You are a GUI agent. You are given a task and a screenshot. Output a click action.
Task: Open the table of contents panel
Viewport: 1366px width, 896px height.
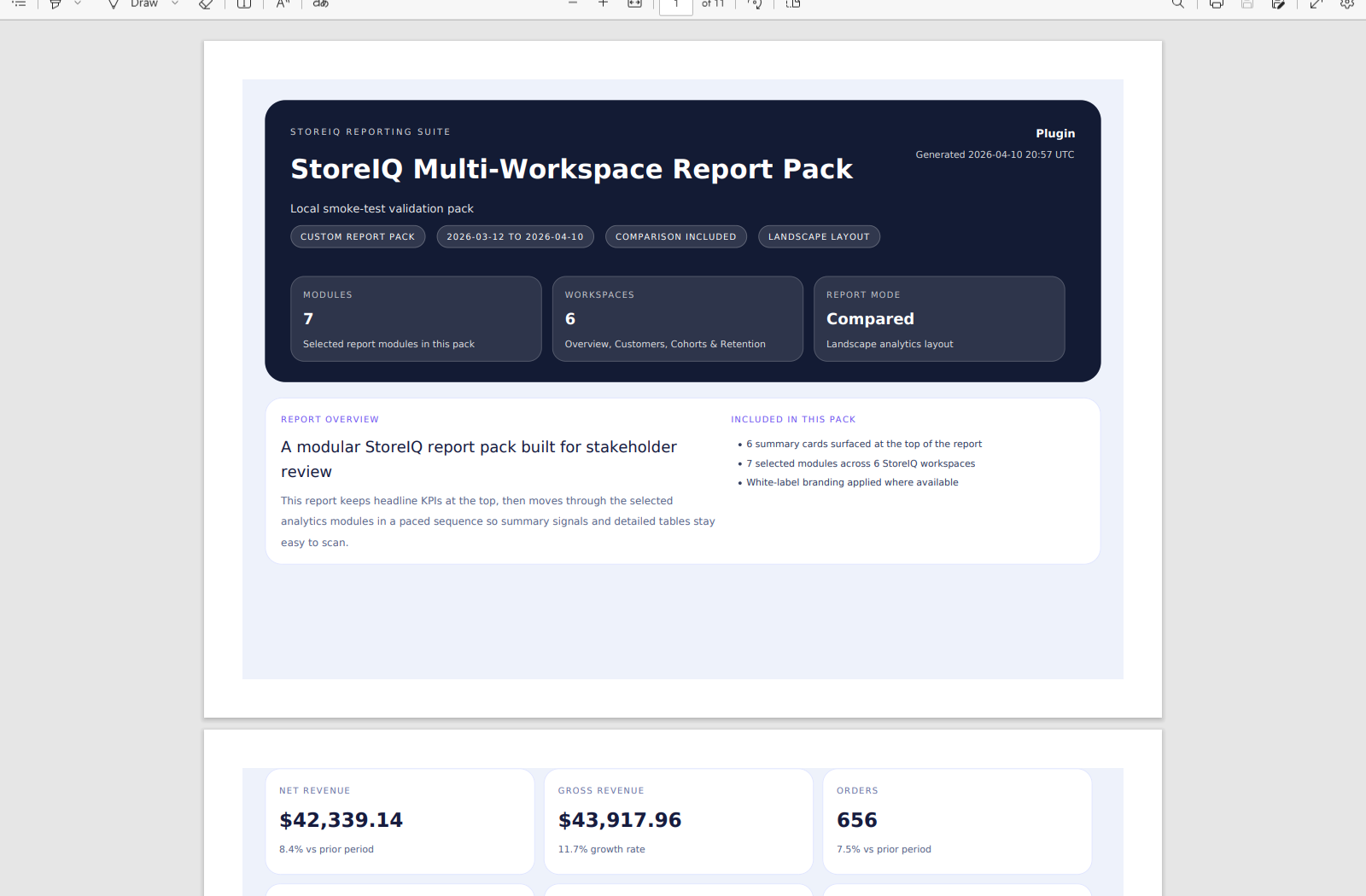pos(19,3)
